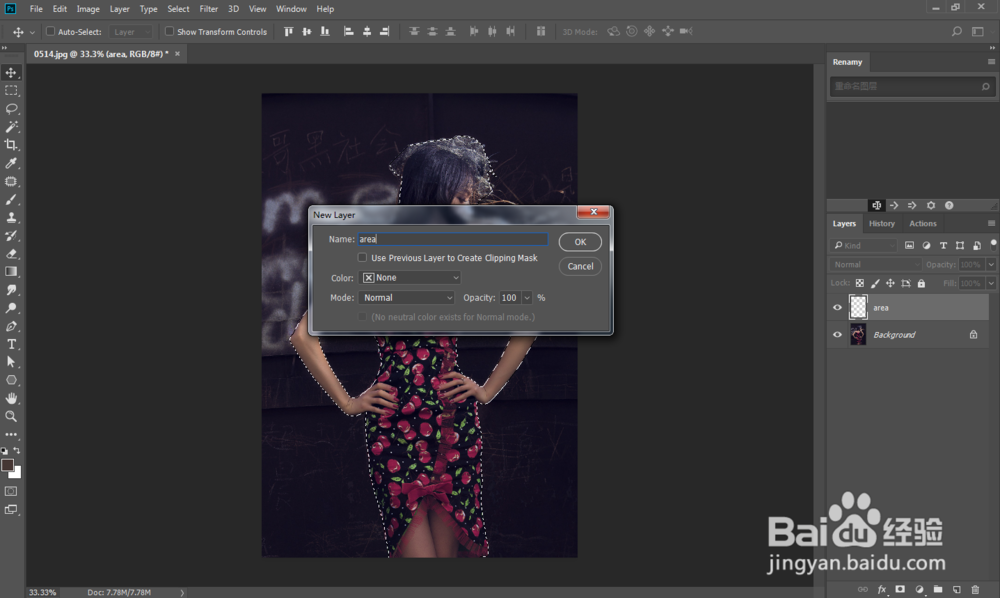Confirm New Layer dialog with OK

580,242
